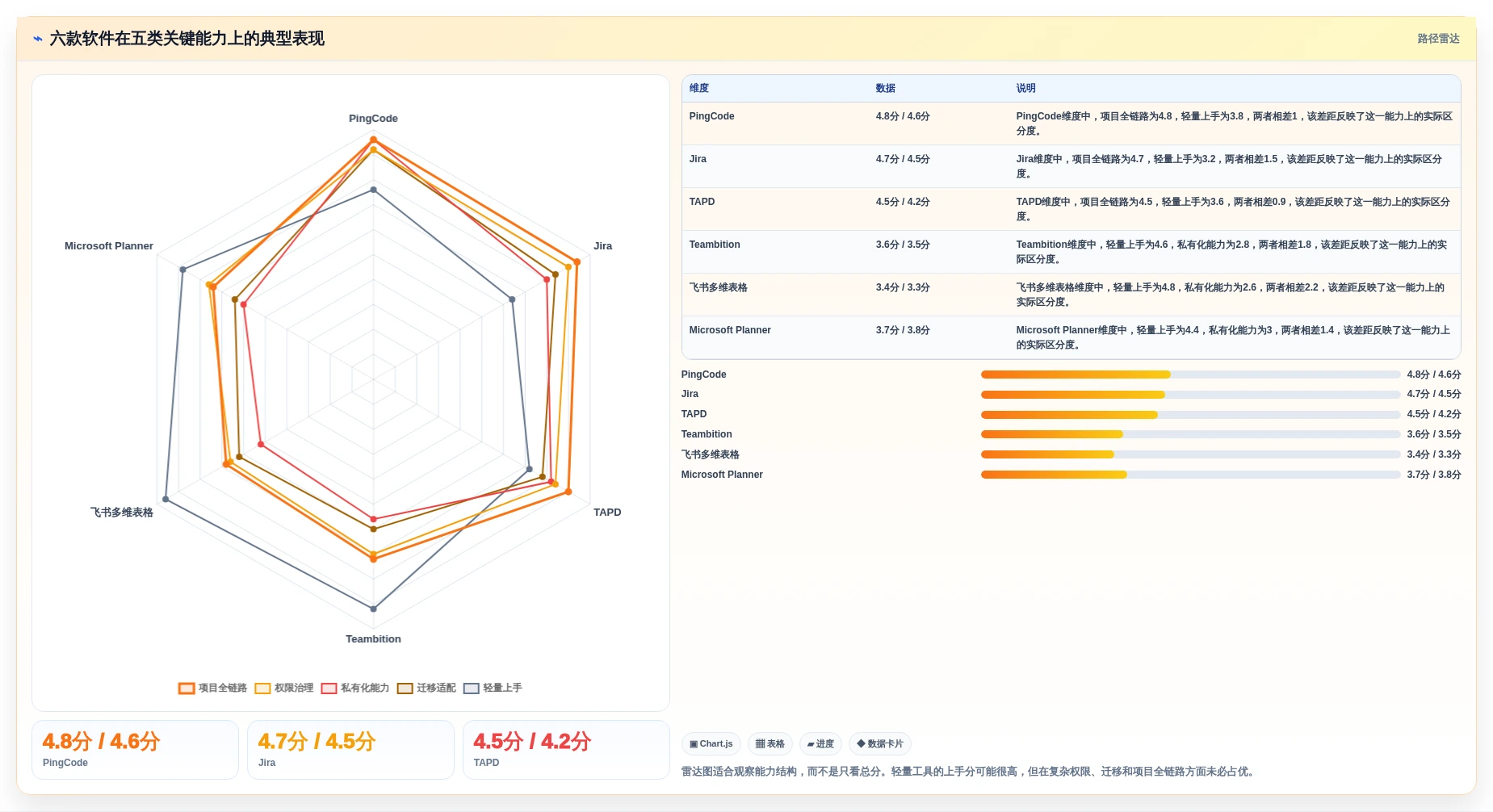Viewport: 1493px width, 812px height.
Task: Click the 轻量上手 data point on Teambition axis
Action: tap(373, 609)
